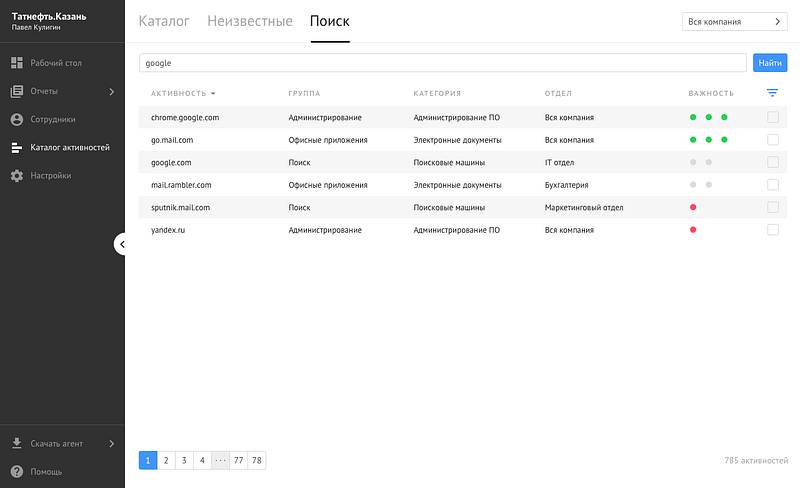Image resolution: width=800 pixels, height=488 pixels.
Task: Click the Отдел column header
Action: (558, 93)
